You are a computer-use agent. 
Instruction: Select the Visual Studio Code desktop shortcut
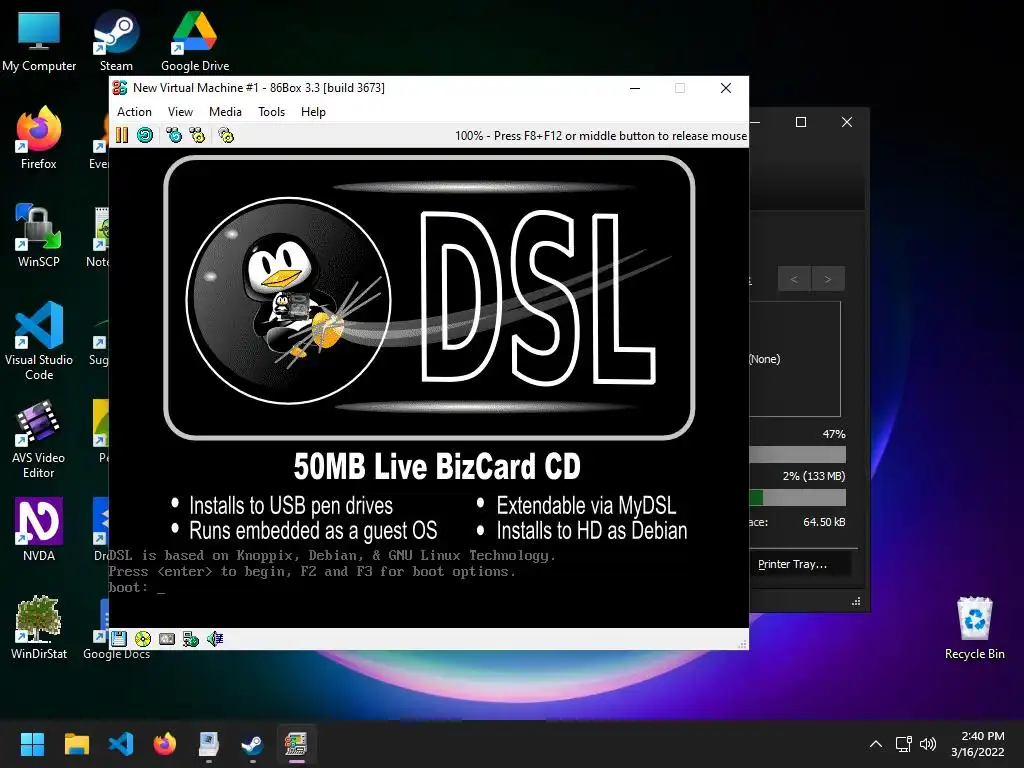pos(39,341)
